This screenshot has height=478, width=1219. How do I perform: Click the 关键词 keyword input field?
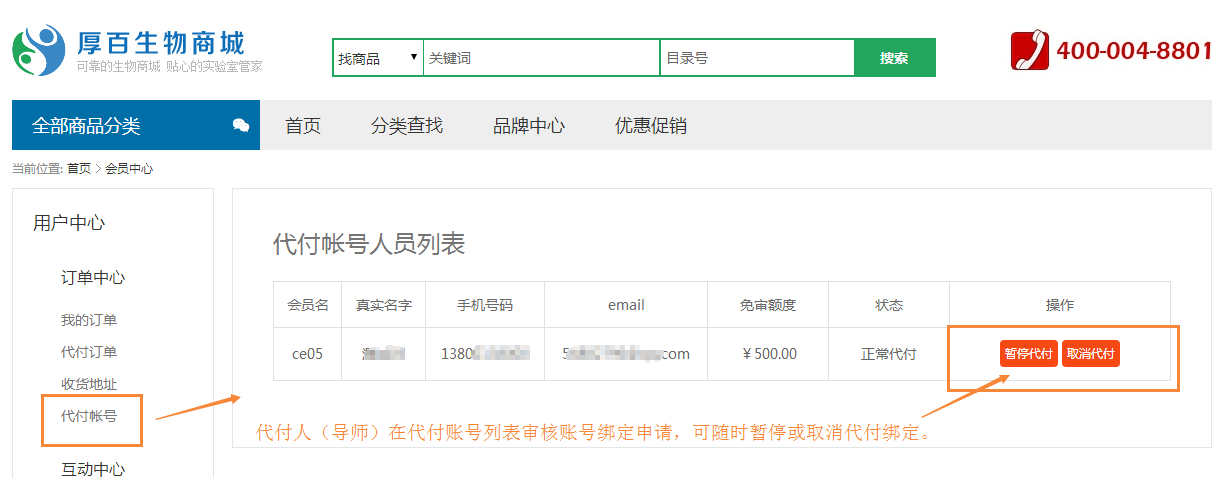pyautogui.click(x=541, y=58)
